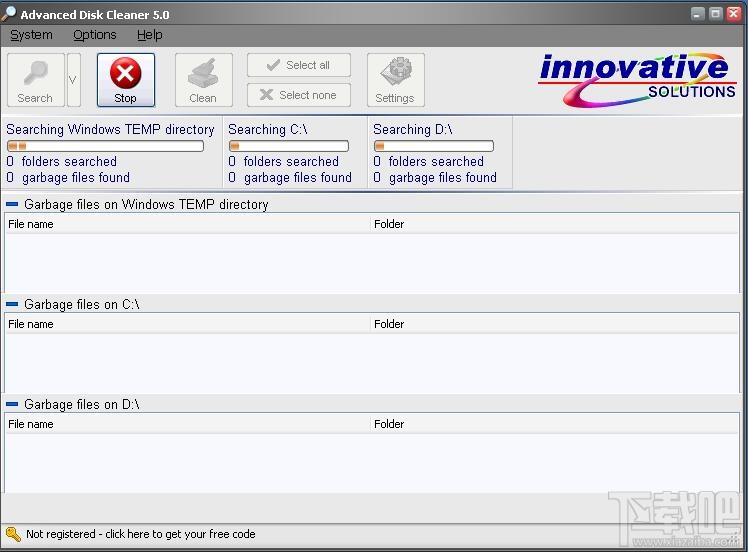Image resolution: width=748 pixels, height=552 pixels.
Task: Sort C:\ list by Folder column
Action: tap(555, 324)
